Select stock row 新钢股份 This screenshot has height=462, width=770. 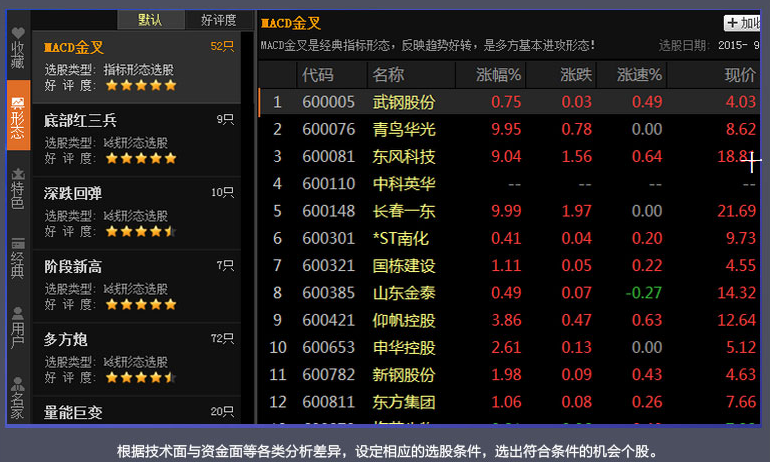tap(509, 375)
